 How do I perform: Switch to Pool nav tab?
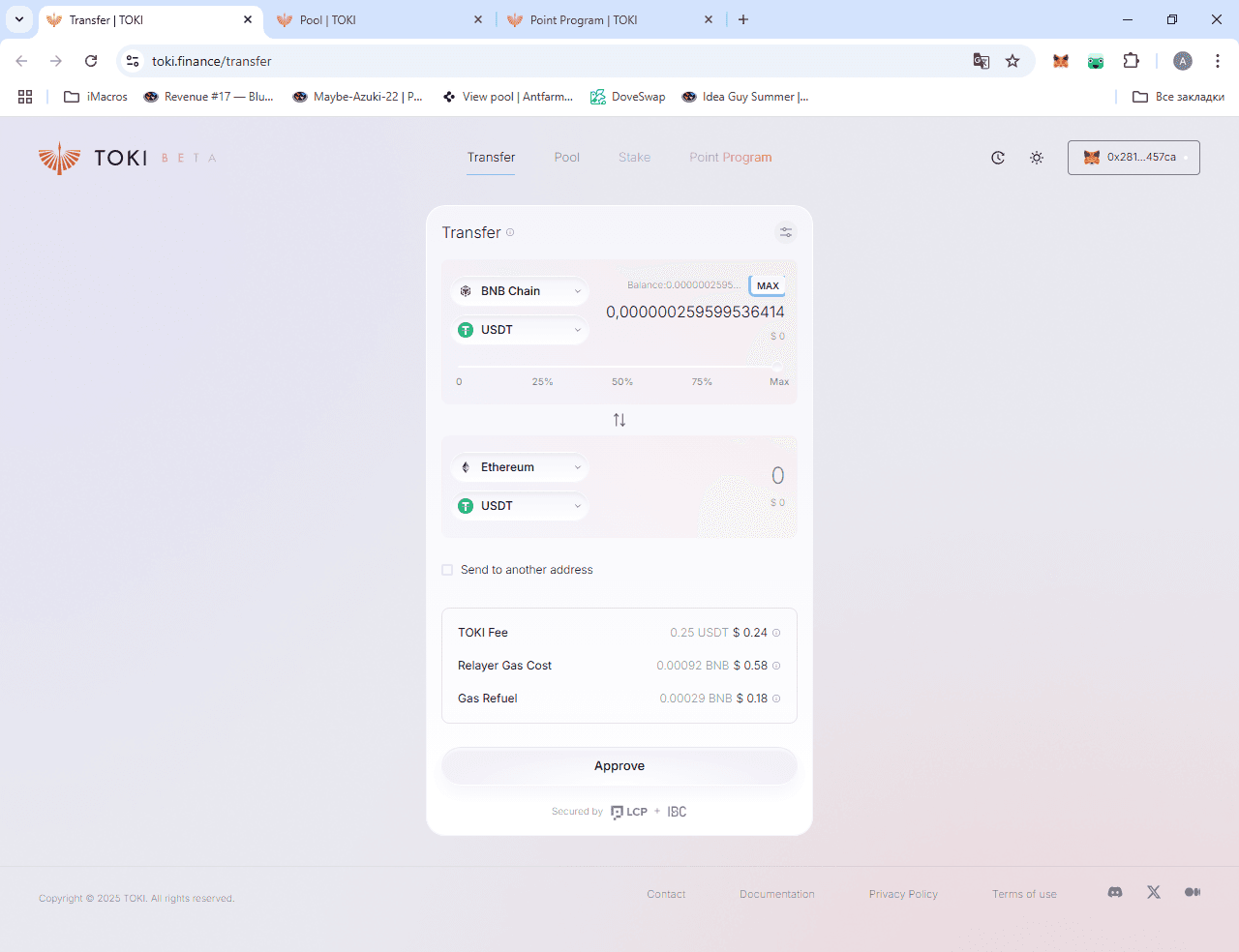coord(567,158)
